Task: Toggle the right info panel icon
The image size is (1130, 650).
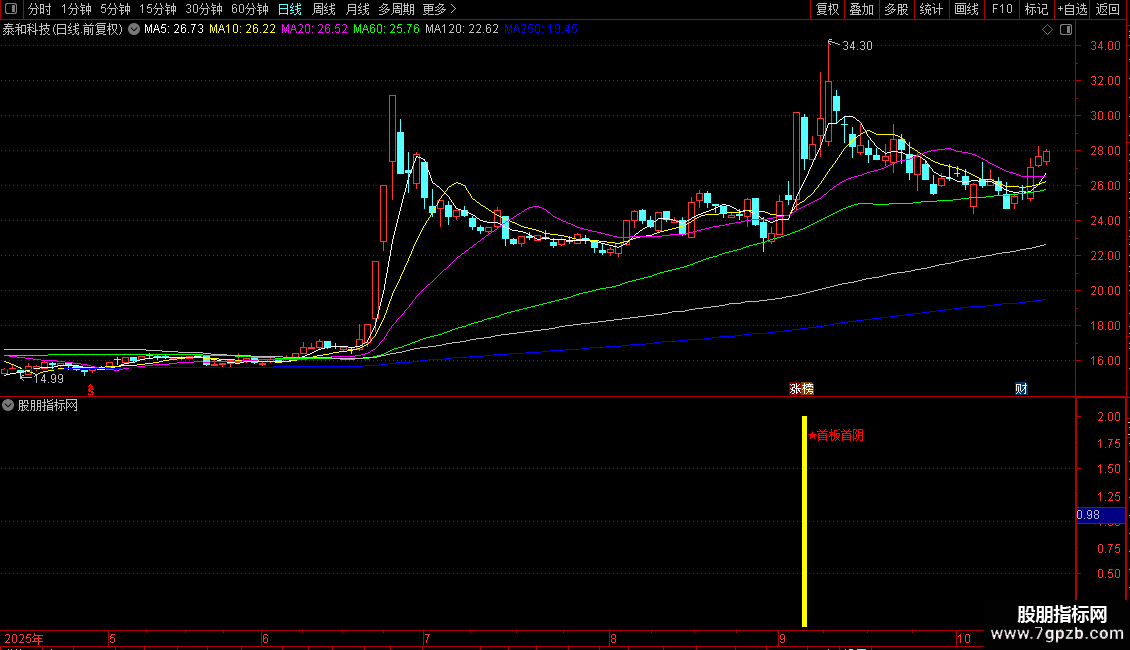Action: [1066, 30]
